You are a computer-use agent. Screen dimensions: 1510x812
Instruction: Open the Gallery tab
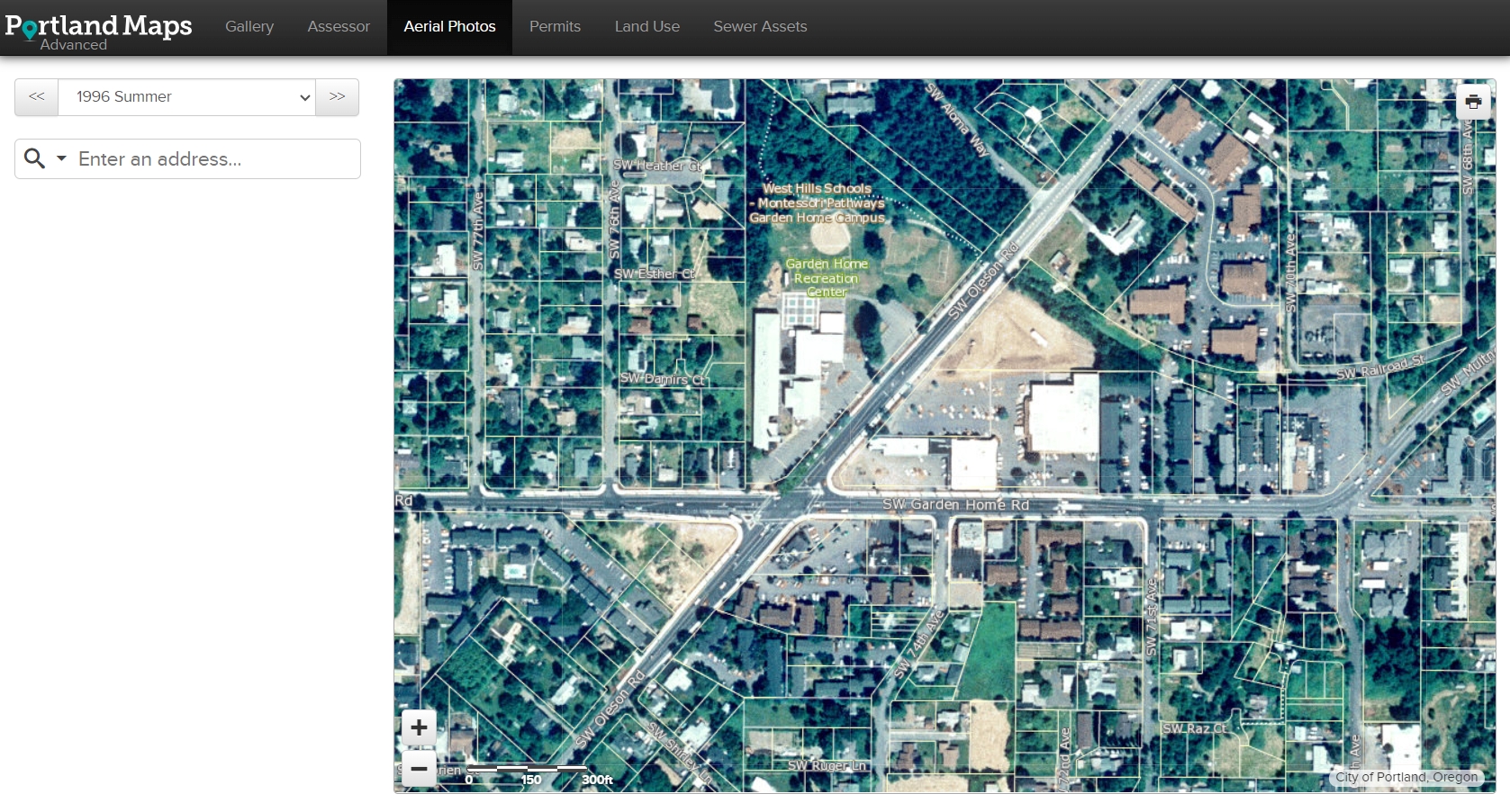[x=249, y=27]
